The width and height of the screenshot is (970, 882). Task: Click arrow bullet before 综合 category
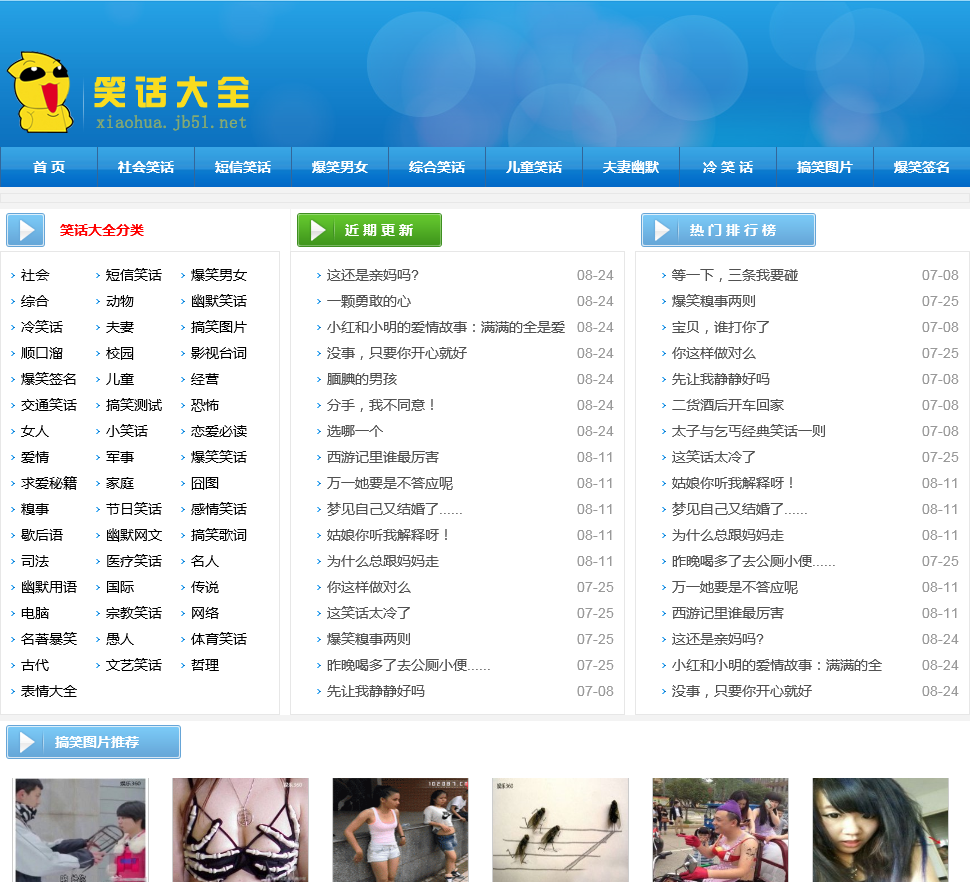[x=13, y=302]
